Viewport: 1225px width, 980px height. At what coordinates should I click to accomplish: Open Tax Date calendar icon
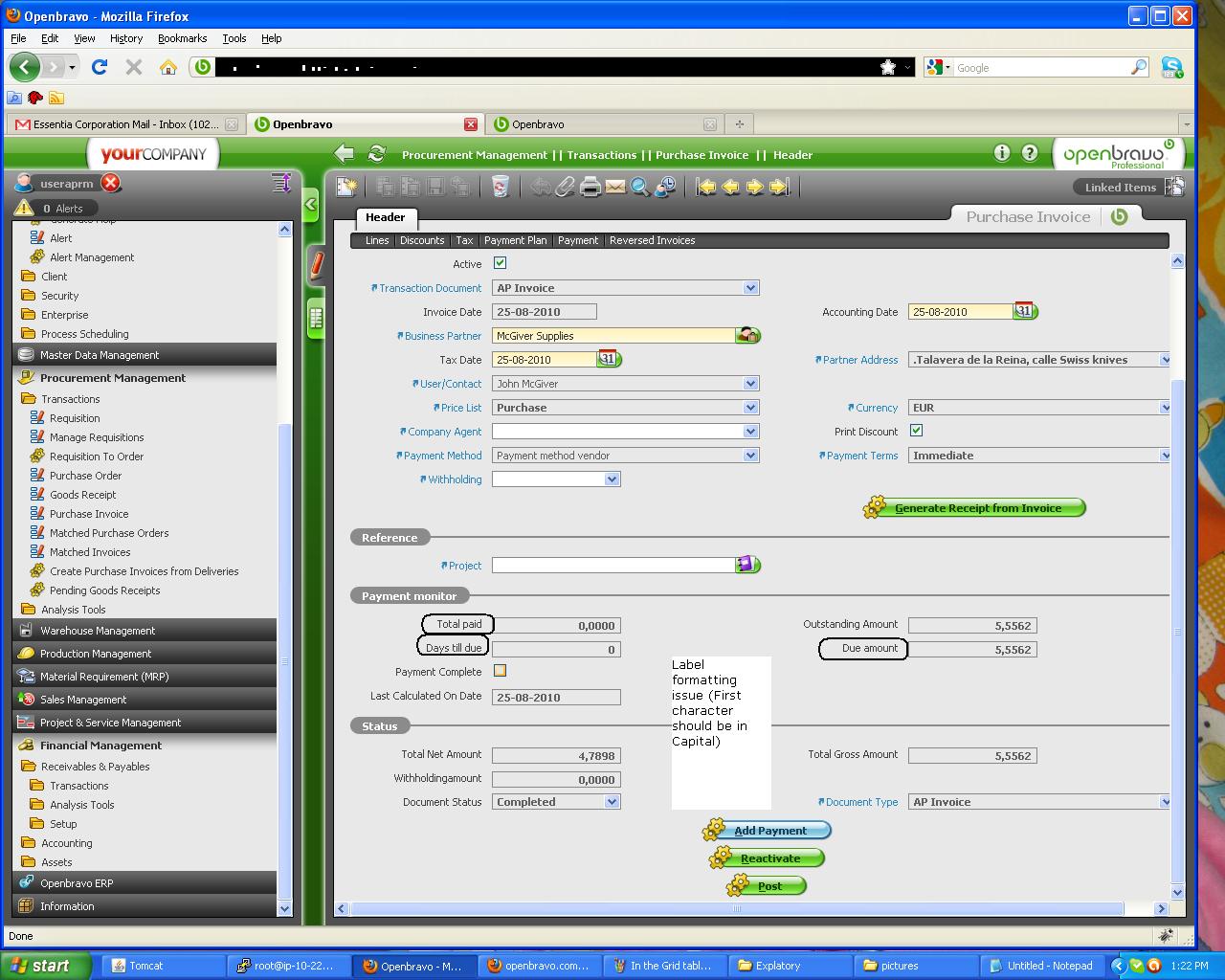(609, 359)
